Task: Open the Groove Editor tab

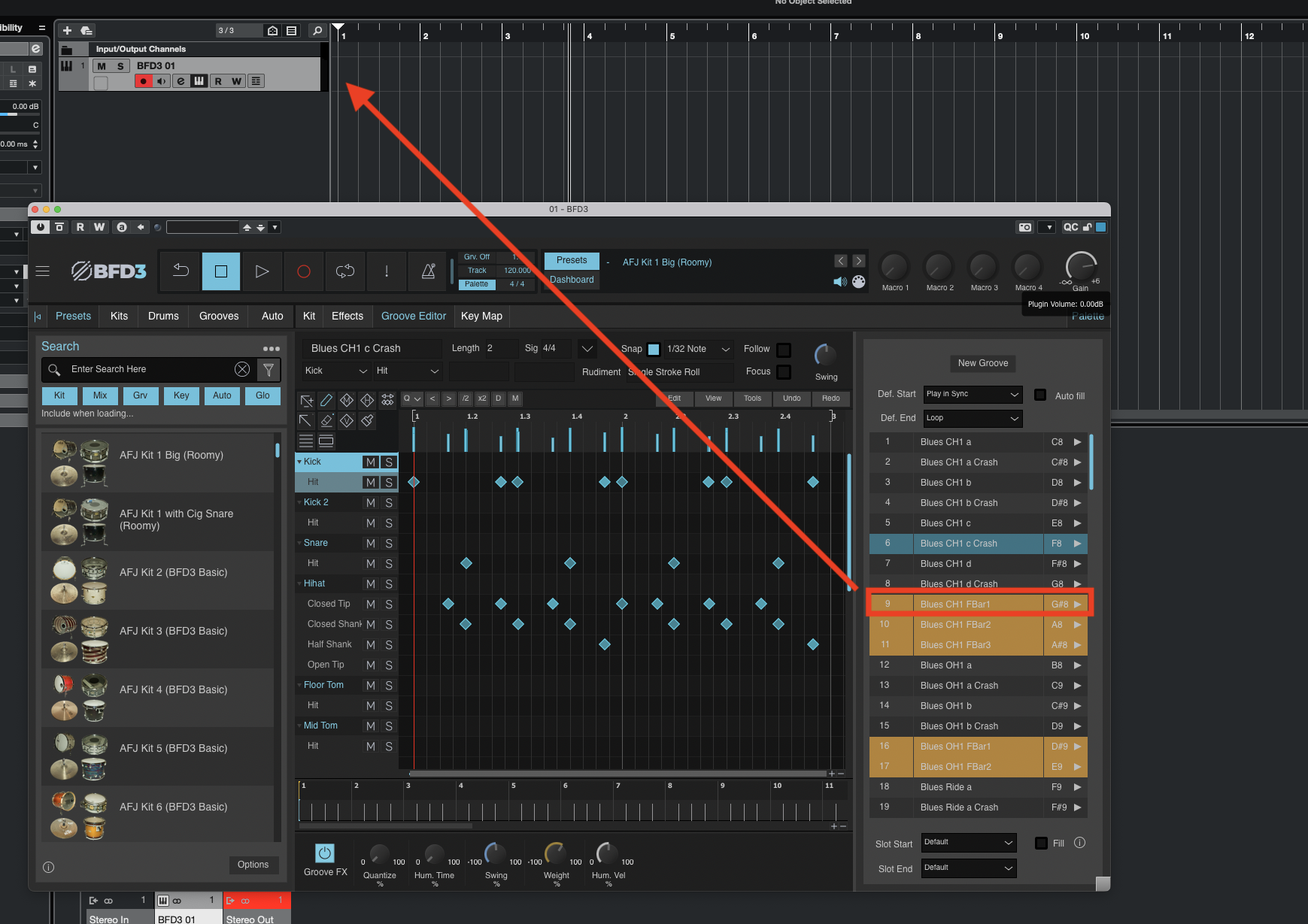Action: (x=414, y=316)
